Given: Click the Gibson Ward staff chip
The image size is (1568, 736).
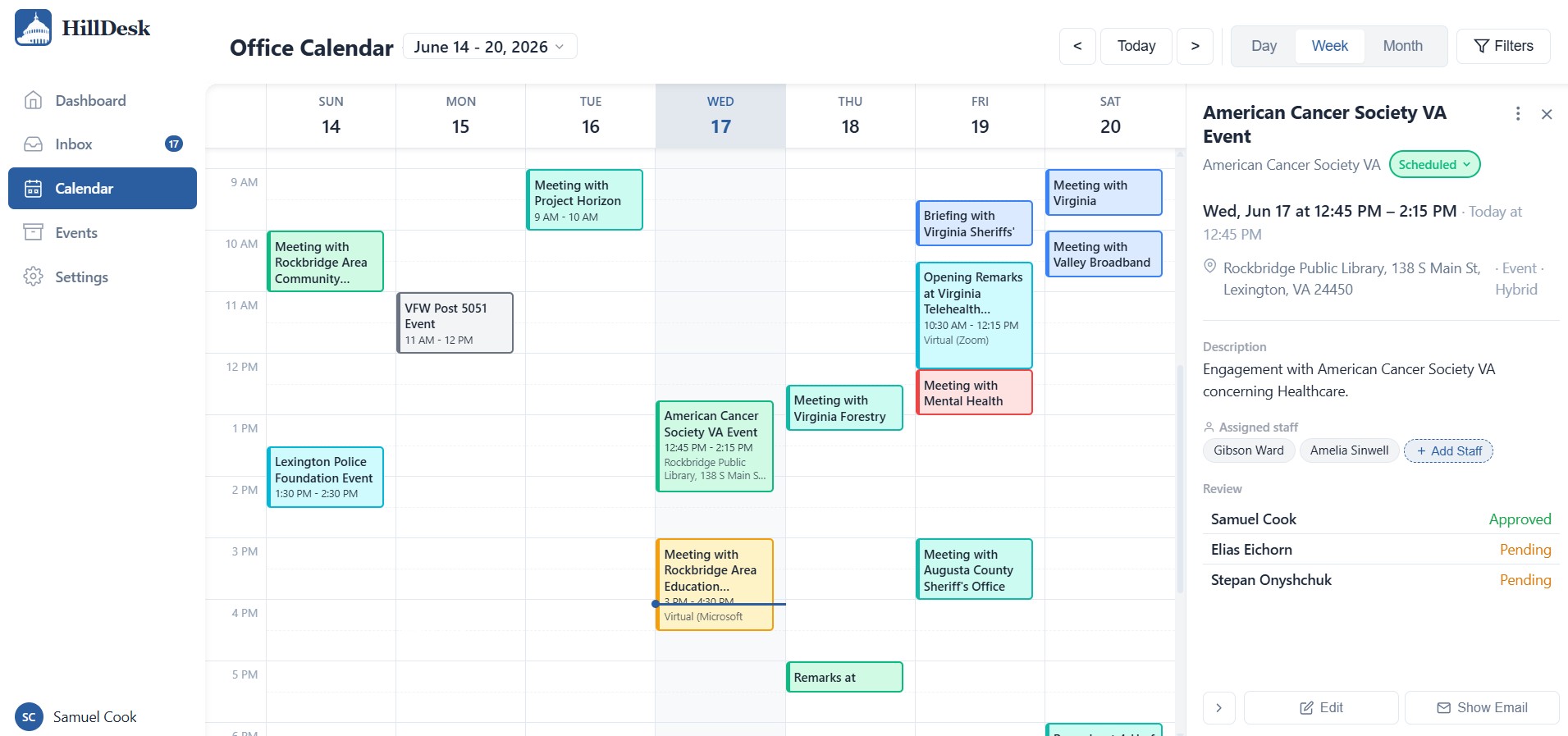Looking at the screenshot, I should coord(1249,450).
